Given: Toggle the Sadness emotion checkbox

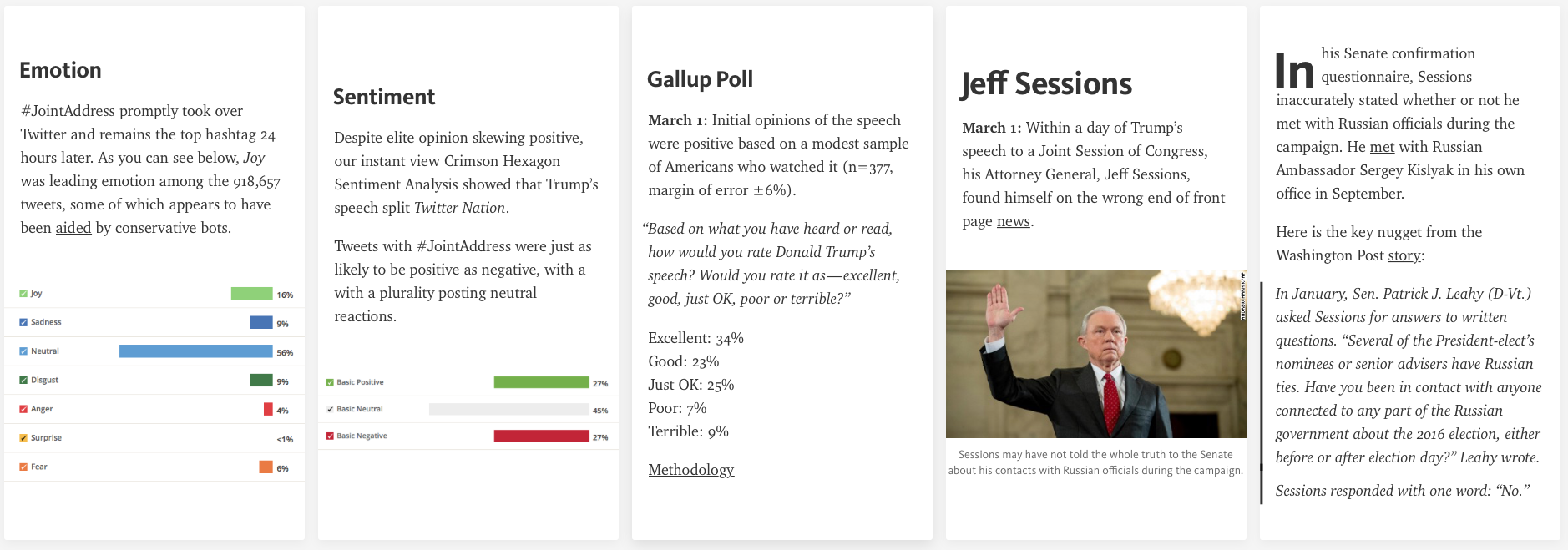Looking at the screenshot, I should pos(23,322).
